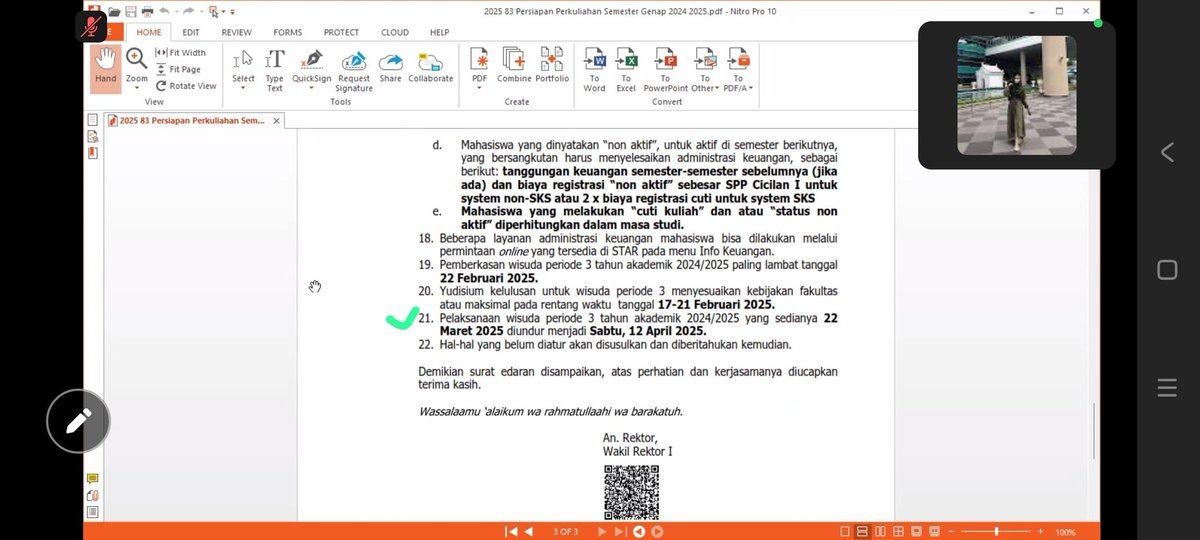
Task: Expand the Select tool dropdown arrow
Action: pos(243,88)
